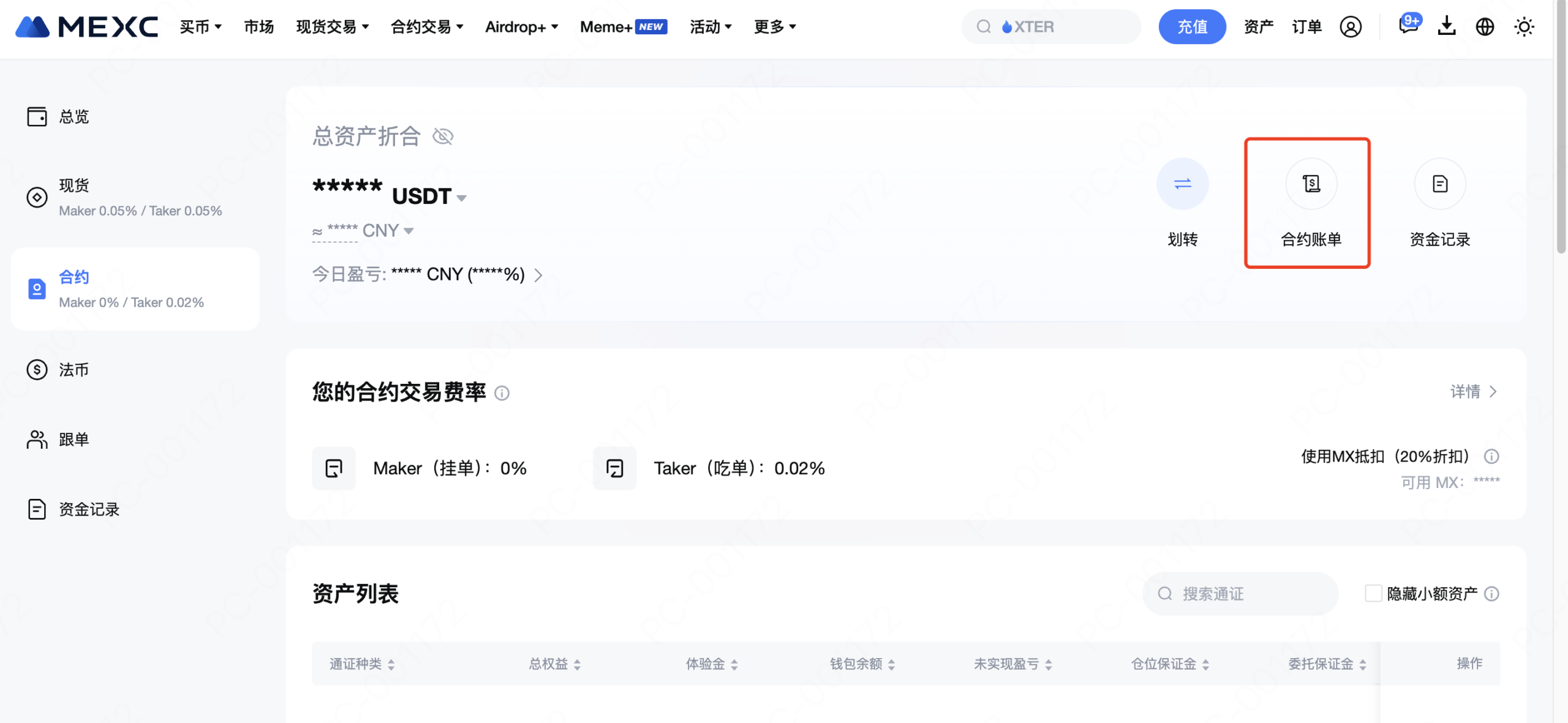Screen dimensions: 1568x723
Task: Click info icon next to 您的合约交易费率
Action: (x=502, y=393)
